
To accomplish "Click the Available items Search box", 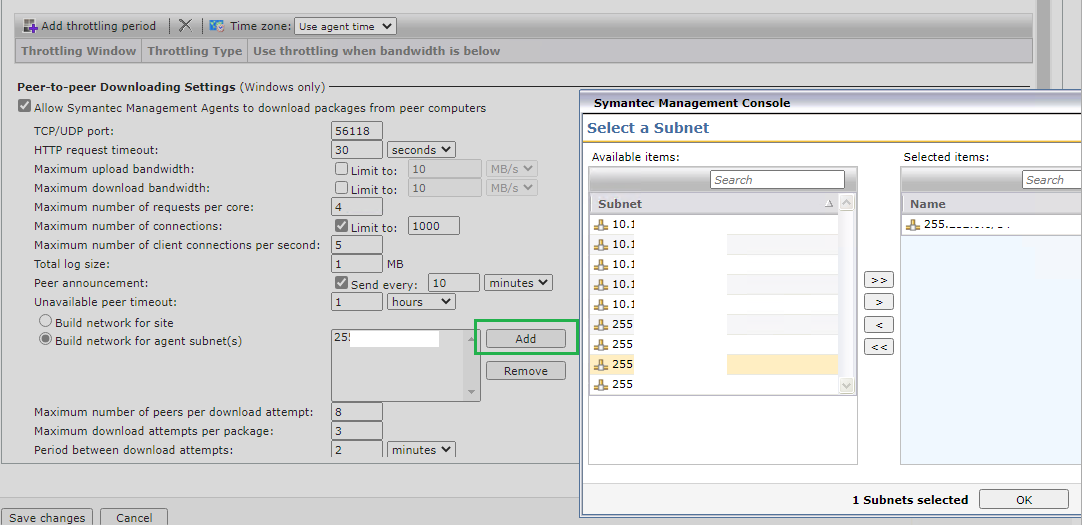I will pos(778,179).
